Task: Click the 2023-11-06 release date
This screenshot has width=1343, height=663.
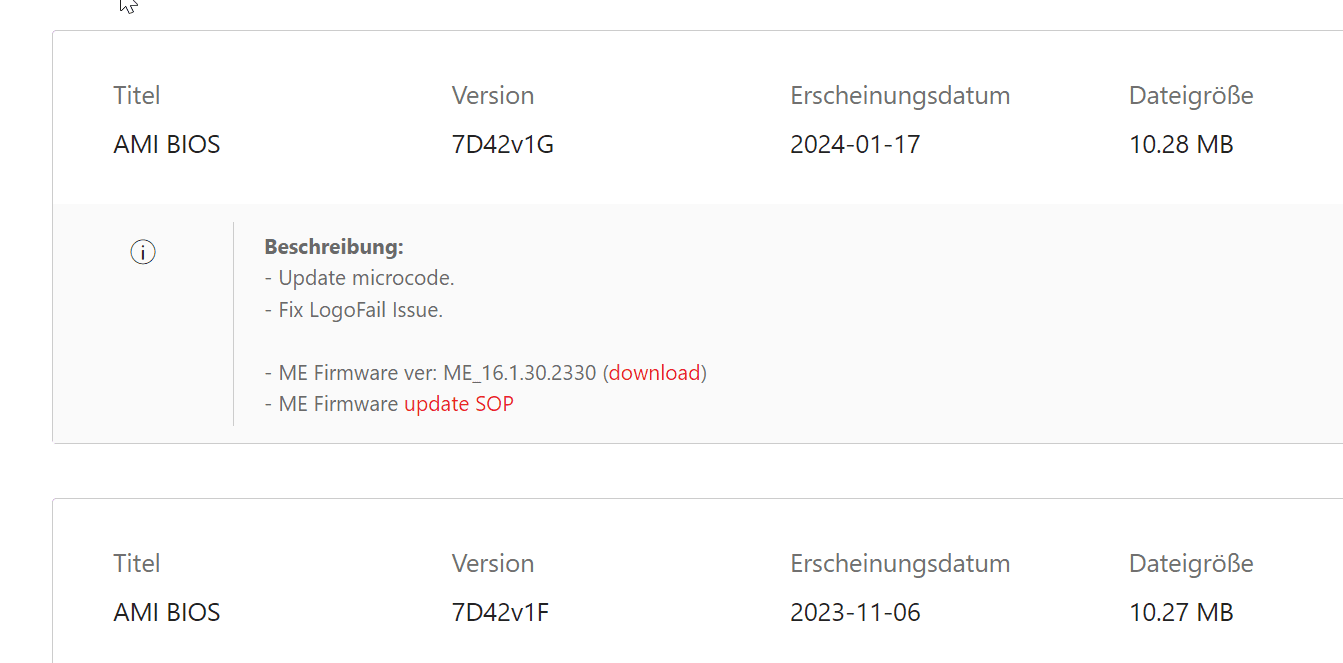Action: (x=855, y=612)
